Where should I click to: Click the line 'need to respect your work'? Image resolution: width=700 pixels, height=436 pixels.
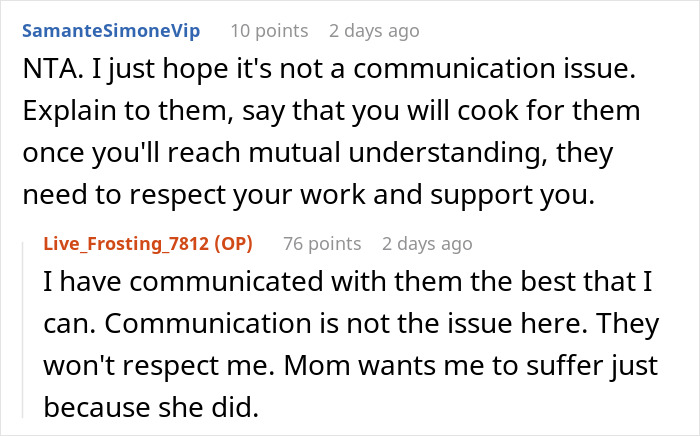tap(308, 195)
